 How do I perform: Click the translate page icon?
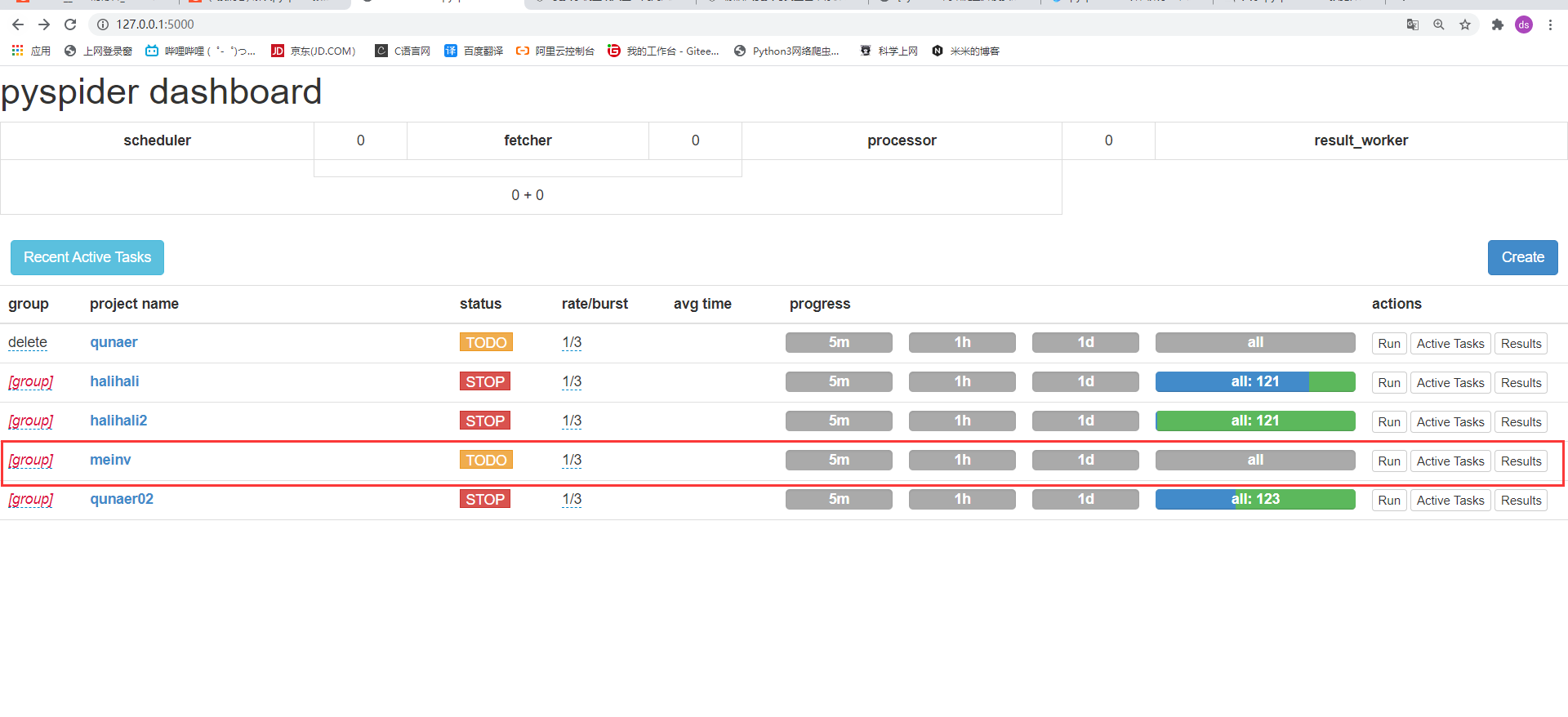point(1413,24)
